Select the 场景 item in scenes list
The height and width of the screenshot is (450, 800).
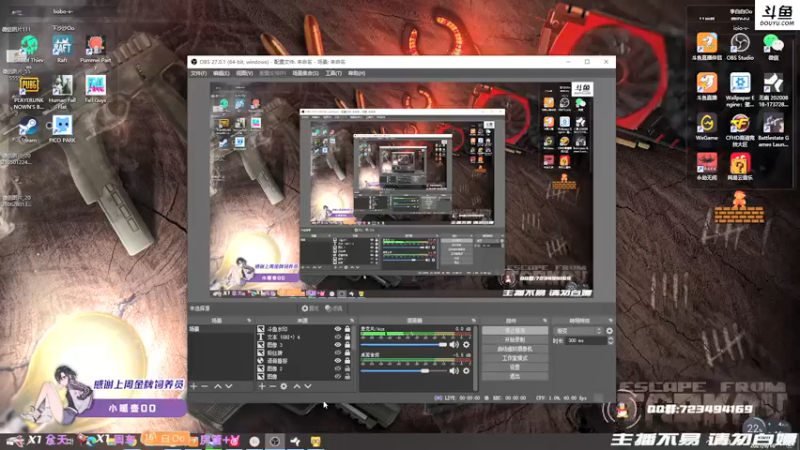220,330
